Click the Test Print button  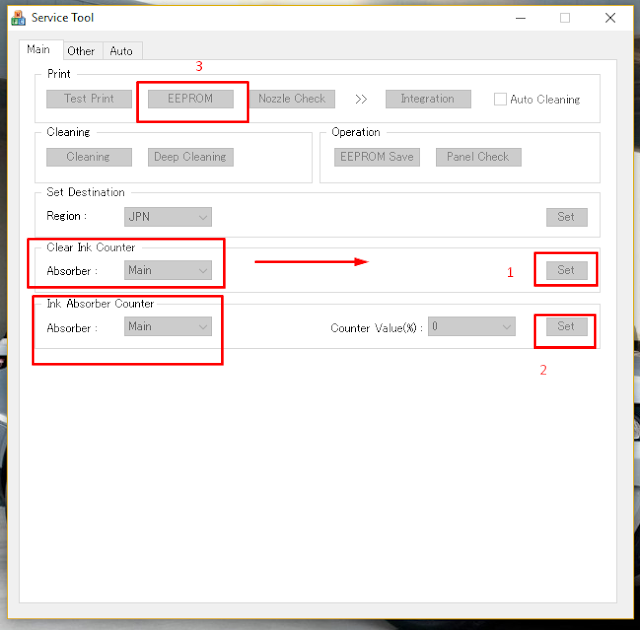(x=89, y=99)
